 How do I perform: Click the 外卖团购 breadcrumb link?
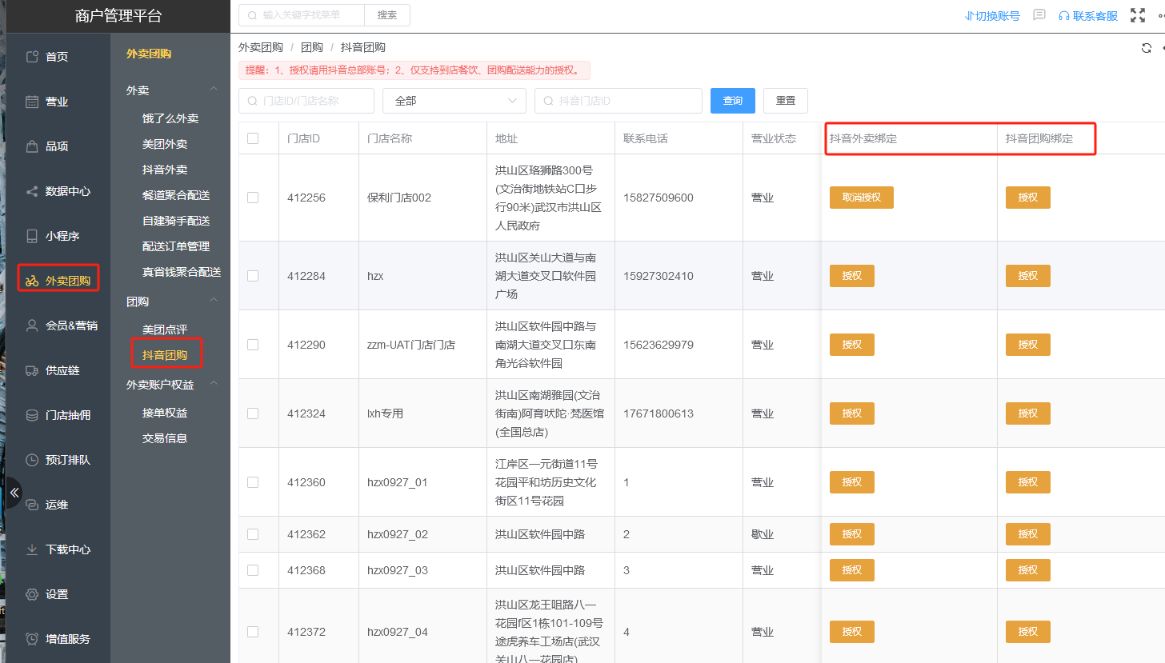coord(261,48)
